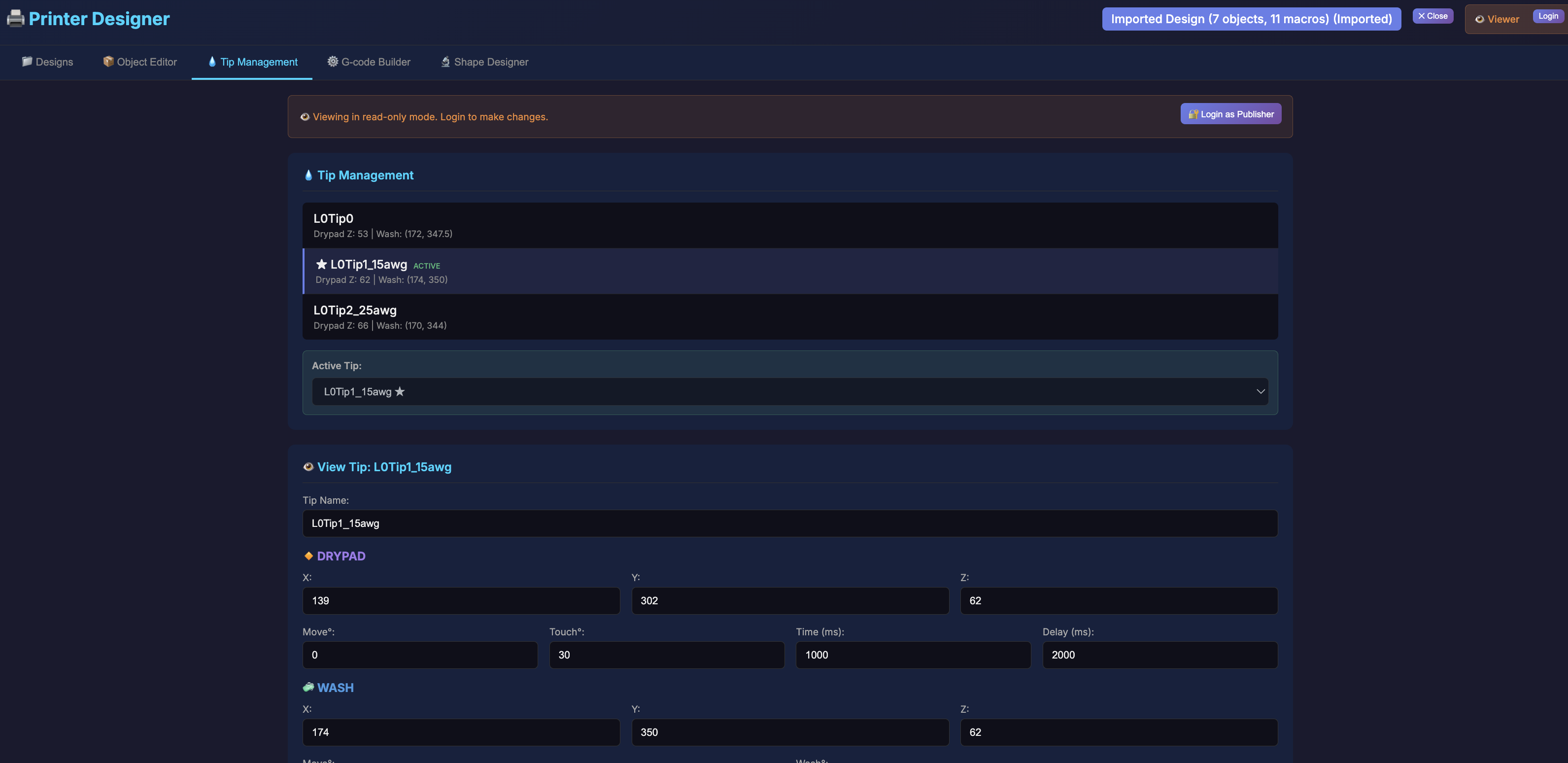Close the imported design
Image resolution: width=1568 pixels, height=763 pixels.
1432,16
